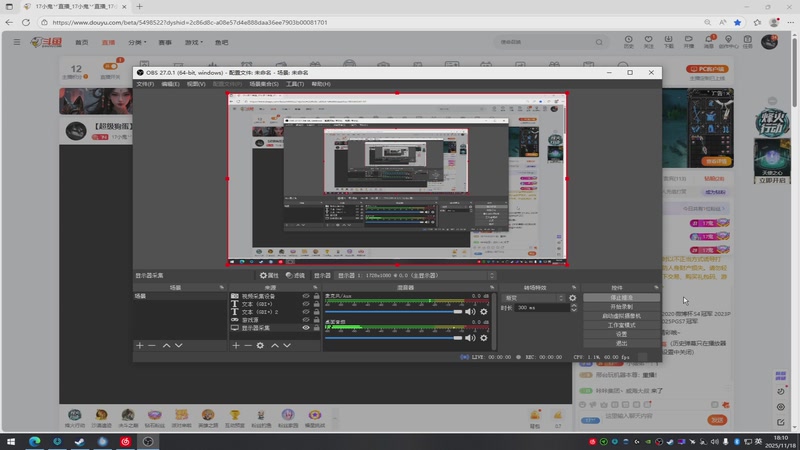Image resolution: width=800 pixels, height=450 pixels.
Task: Adjust the desktop audio volume slider
Action: (x=456, y=338)
